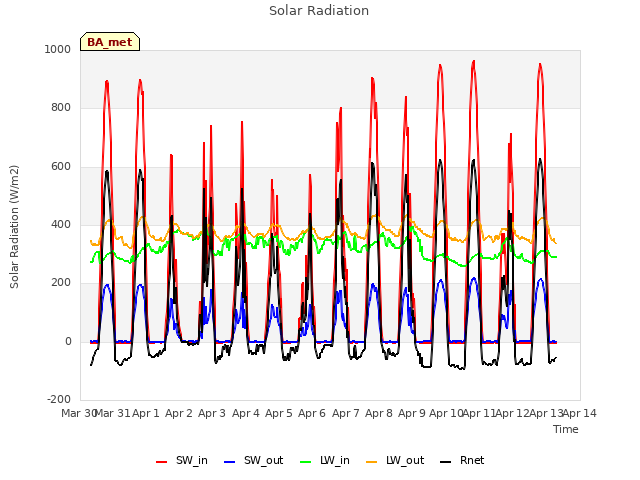Click the Apr 2 x-axis label
The height and width of the screenshot is (480, 640).
point(179,413)
